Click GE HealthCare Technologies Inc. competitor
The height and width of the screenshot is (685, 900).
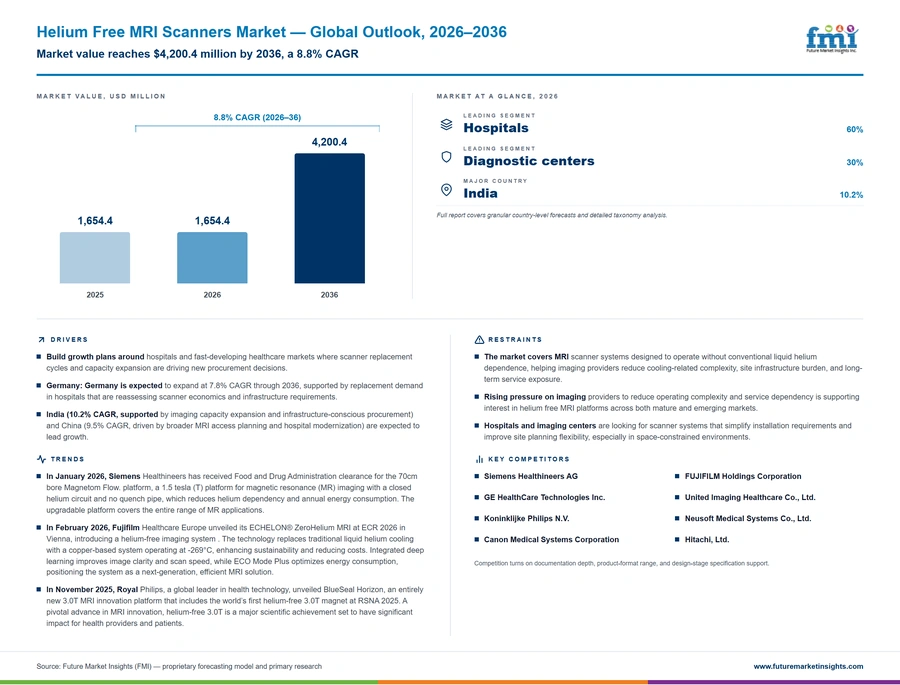point(544,498)
